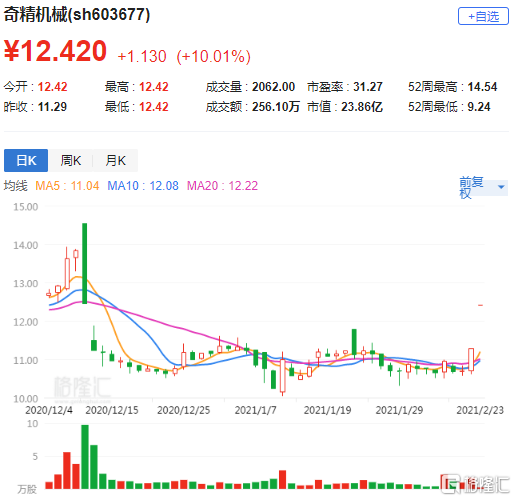Click the 11.00 price axis label

[26, 360]
